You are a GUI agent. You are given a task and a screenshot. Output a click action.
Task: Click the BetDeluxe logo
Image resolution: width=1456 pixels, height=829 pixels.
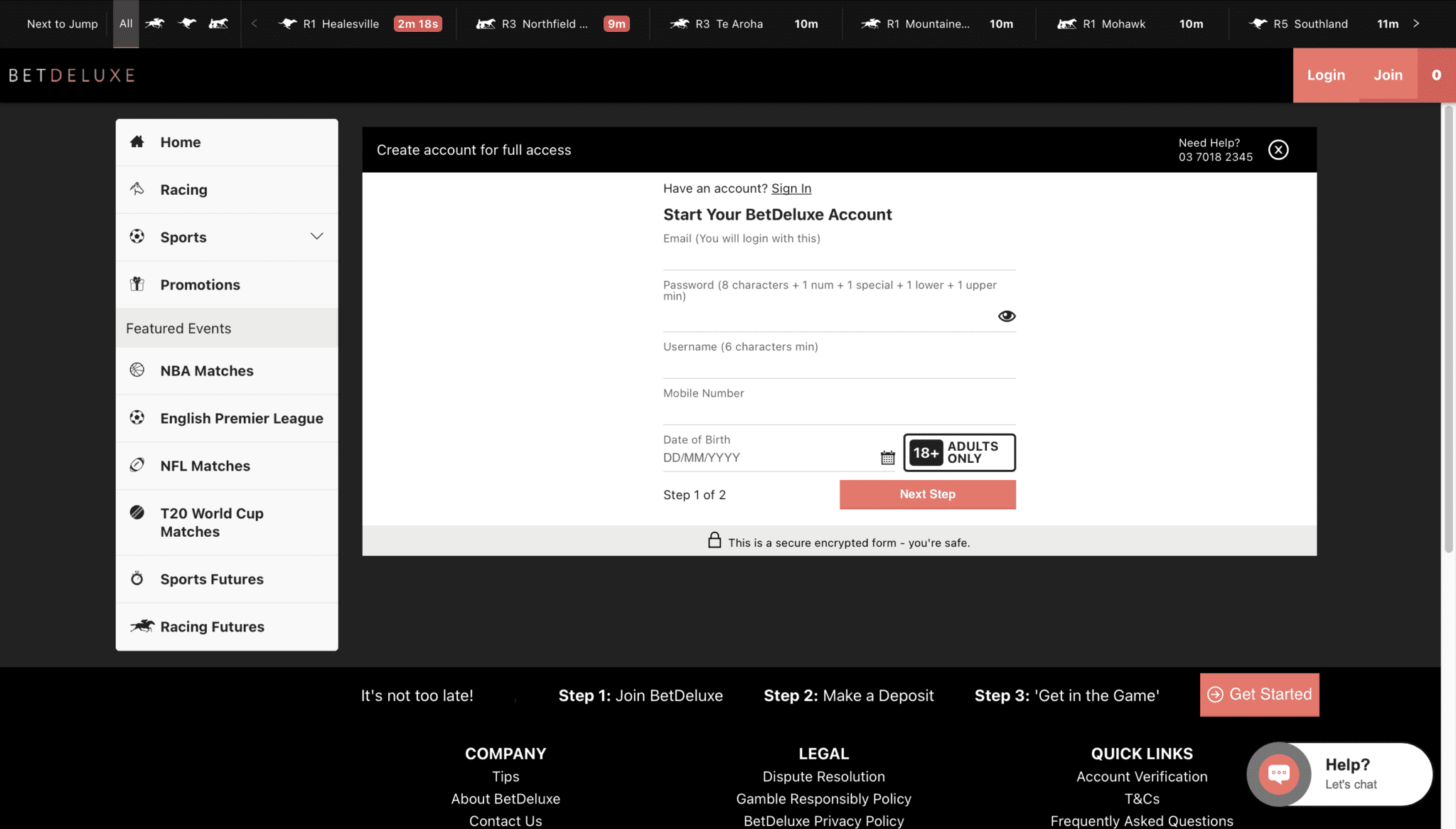click(x=72, y=75)
